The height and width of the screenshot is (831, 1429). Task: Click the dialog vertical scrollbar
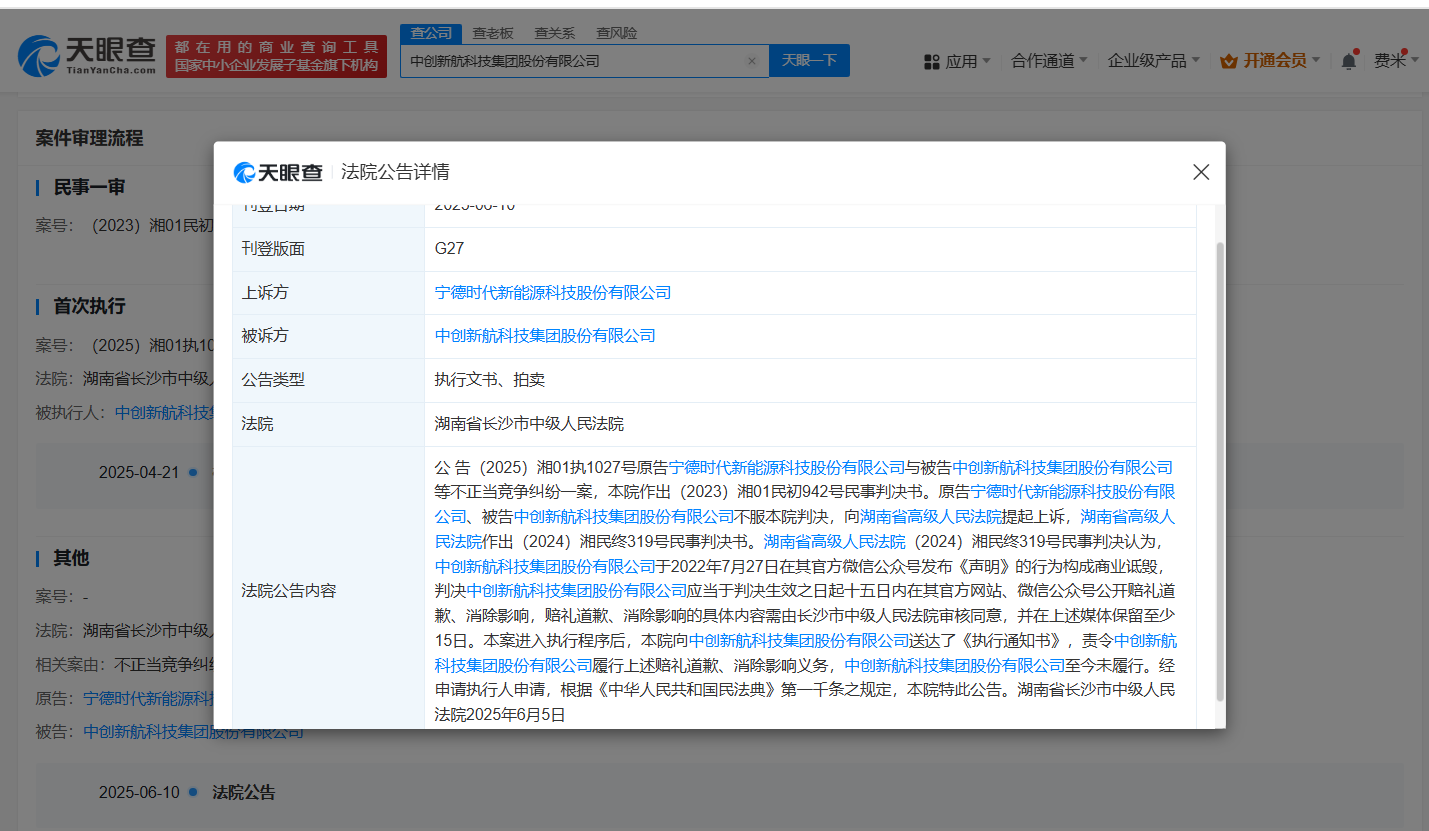[x=1218, y=470]
